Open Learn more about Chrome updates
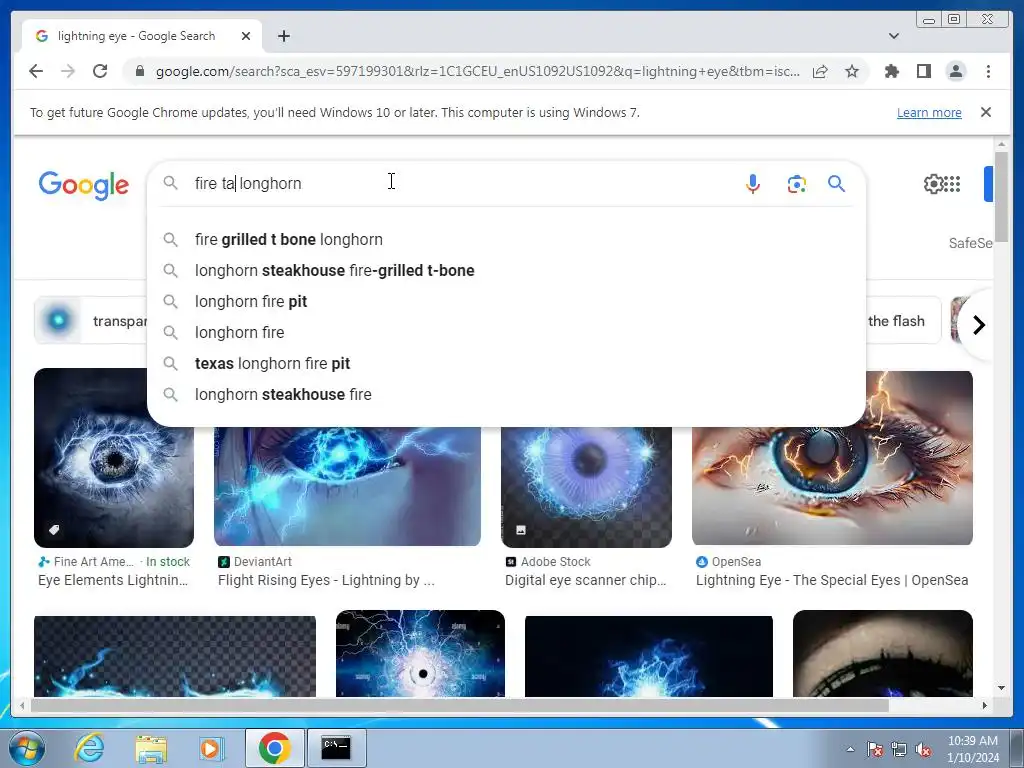Image resolution: width=1024 pixels, height=768 pixels. pos(929,112)
